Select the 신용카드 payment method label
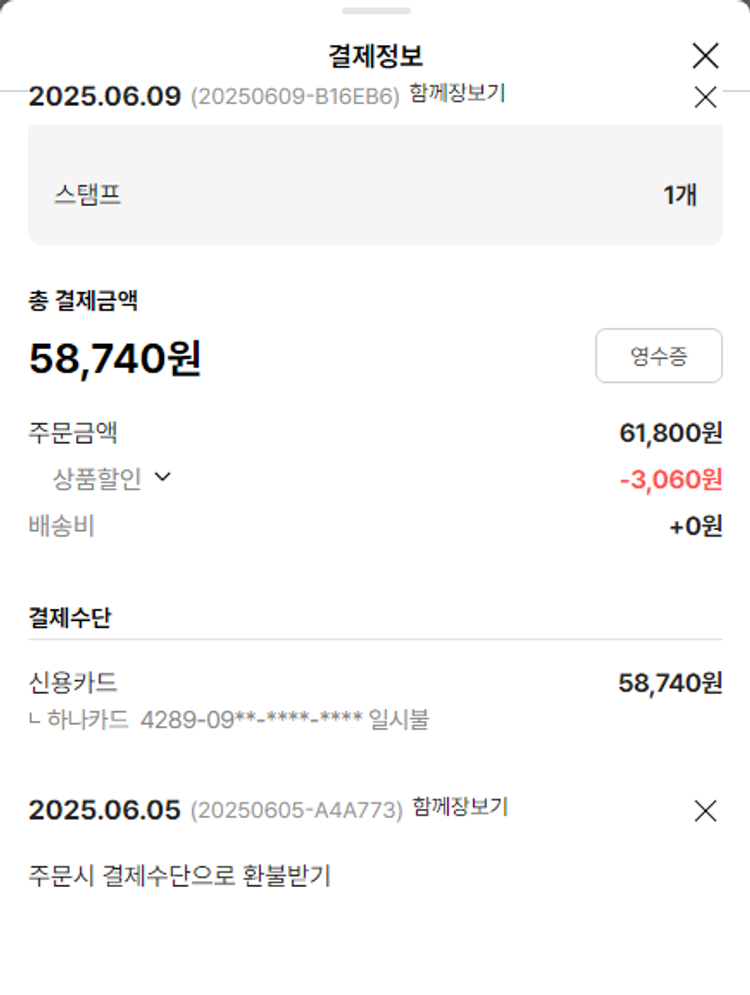This screenshot has height=995, width=750. coord(73,683)
